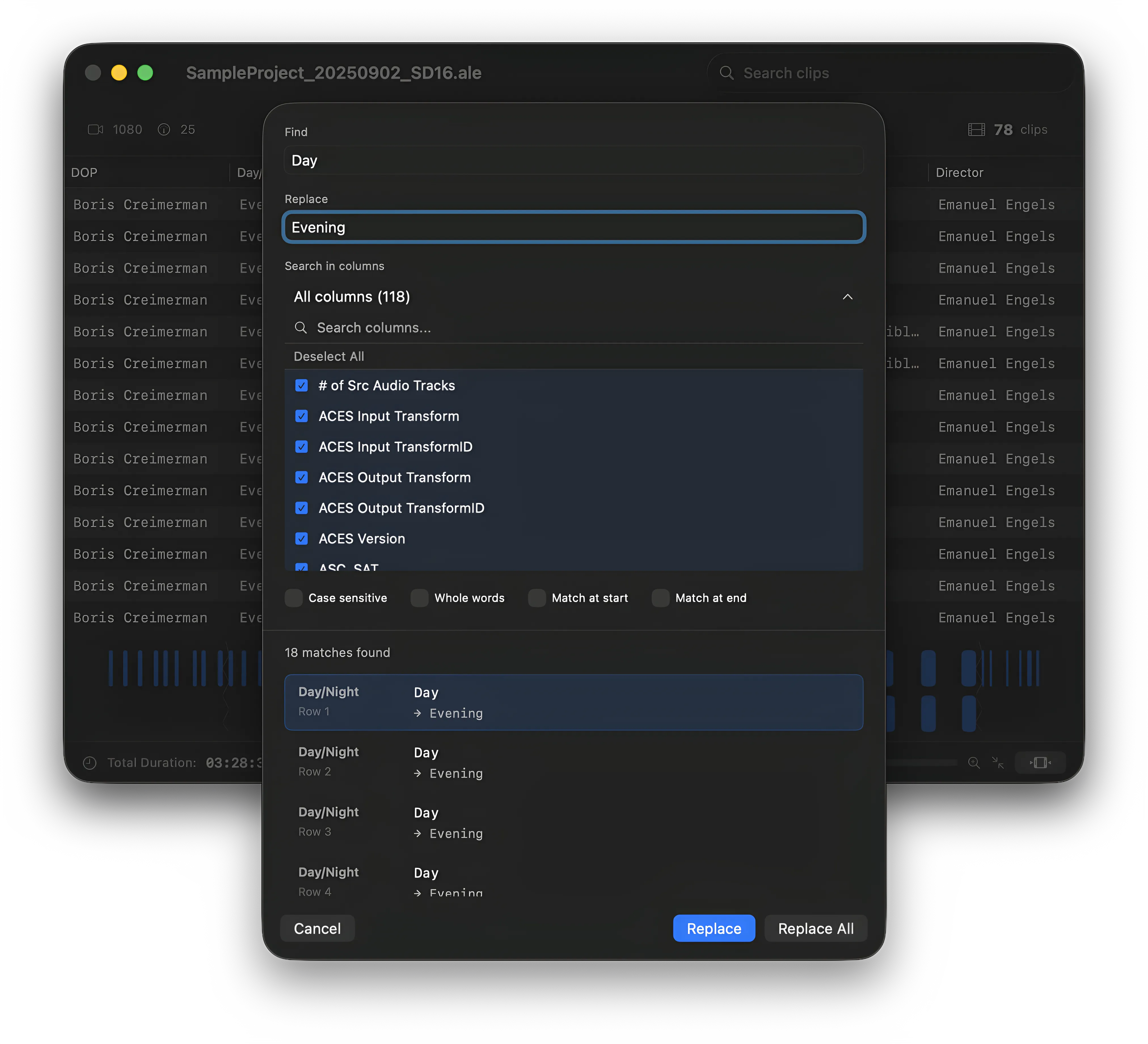Screen dimensions: 1148x1044
Task: Click Deselect All above the column list
Action: point(329,356)
